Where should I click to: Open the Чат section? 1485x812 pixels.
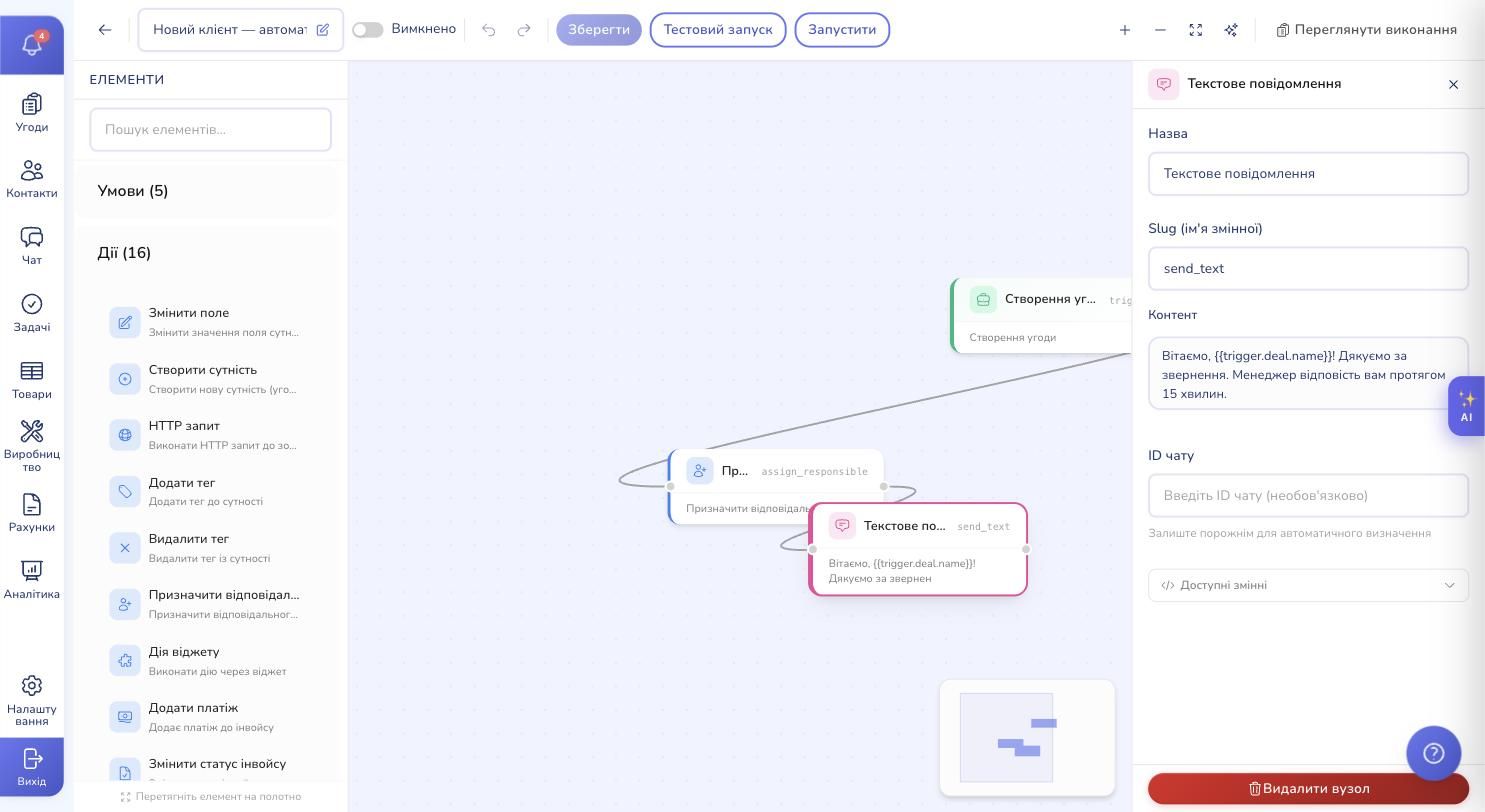32,246
